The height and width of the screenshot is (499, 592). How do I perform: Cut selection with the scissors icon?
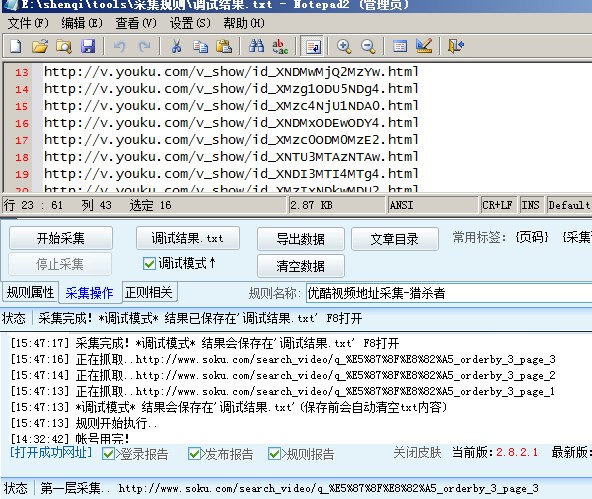(x=176, y=46)
